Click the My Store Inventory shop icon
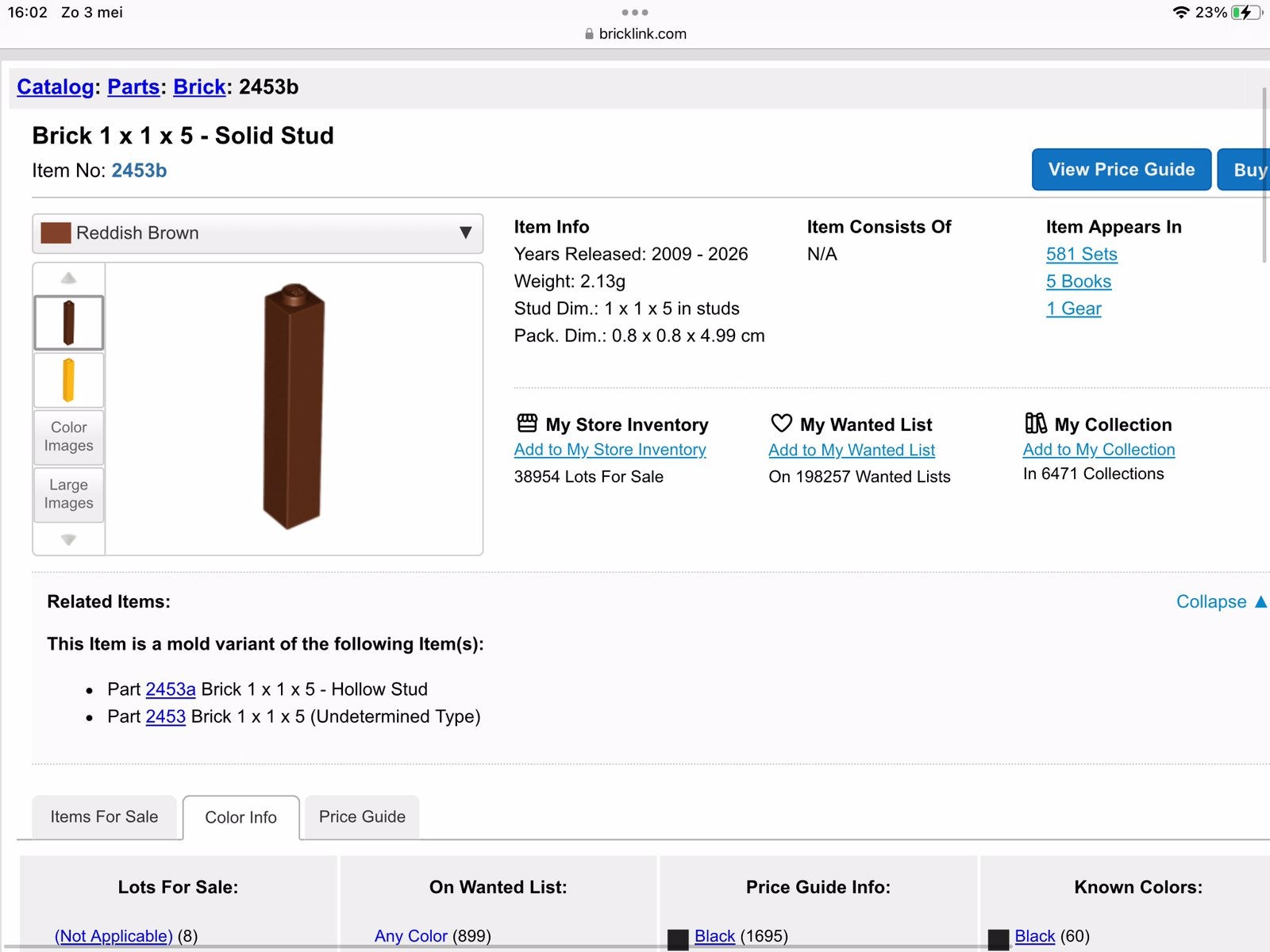Viewport: 1270px width, 952px height. tap(527, 423)
